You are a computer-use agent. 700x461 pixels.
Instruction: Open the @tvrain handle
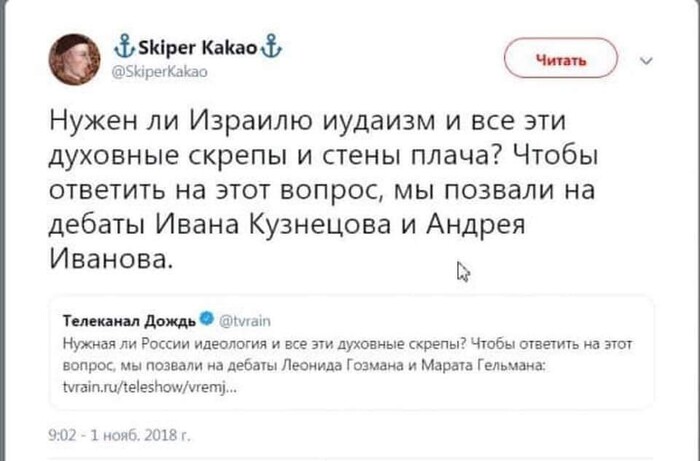246,321
